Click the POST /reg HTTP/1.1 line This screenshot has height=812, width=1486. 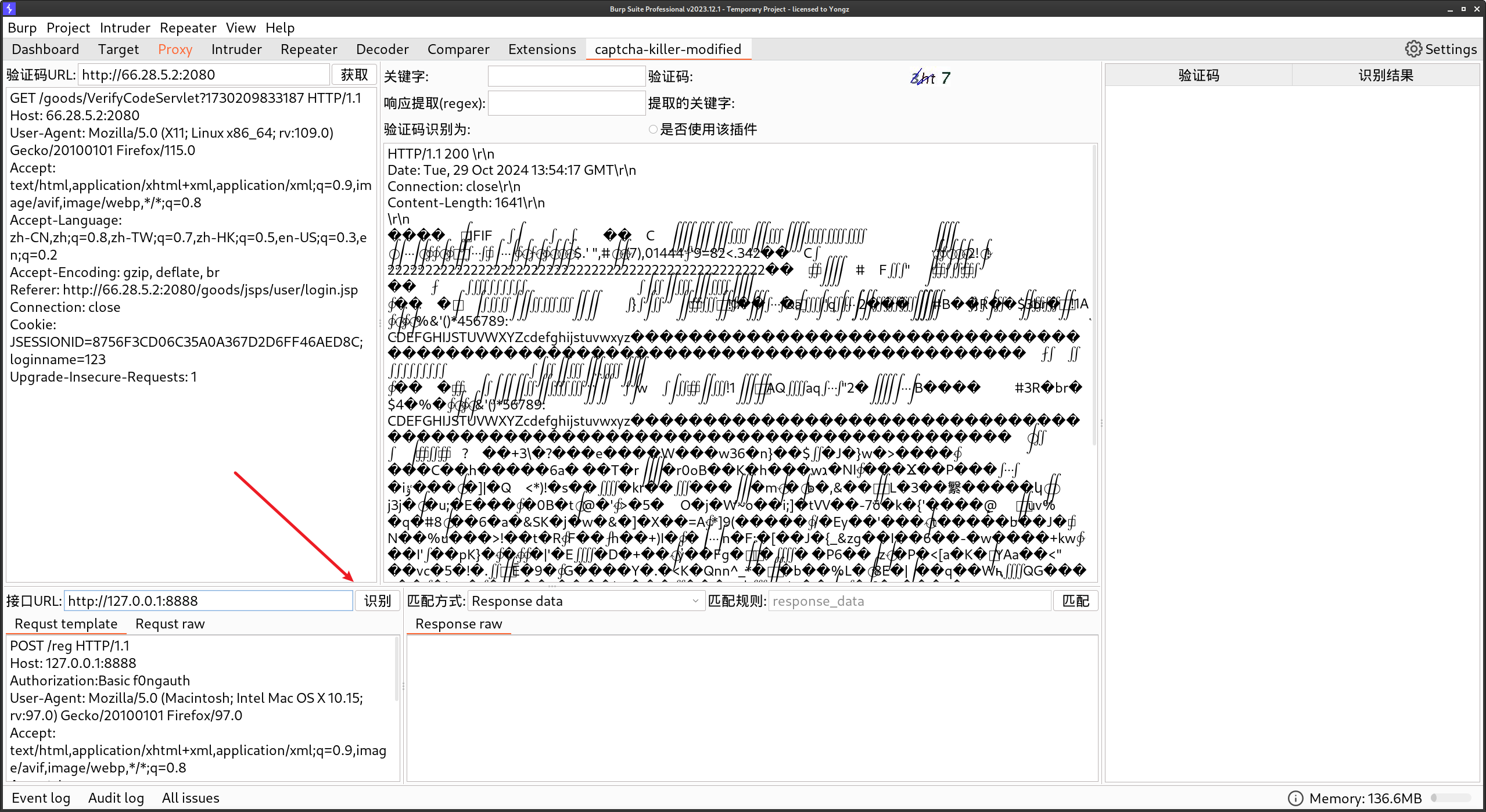pos(70,646)
